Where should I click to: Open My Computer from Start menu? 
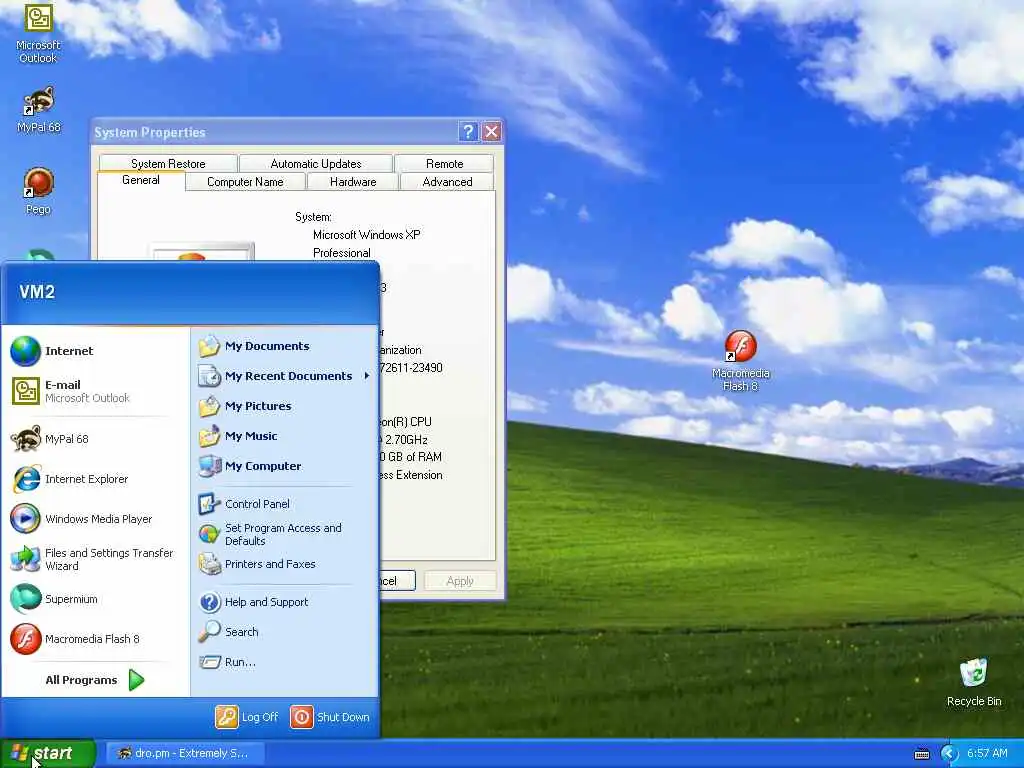(285, 466)
